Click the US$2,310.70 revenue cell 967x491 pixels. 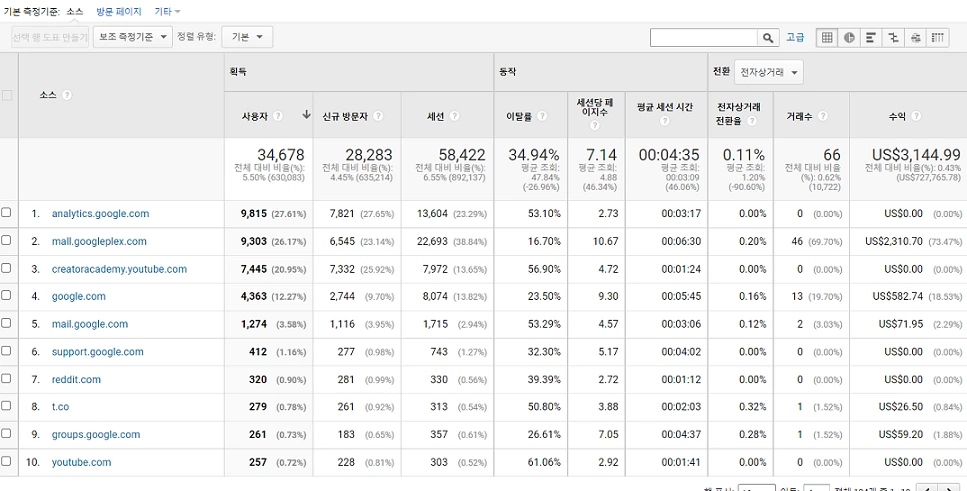(894, 241)
